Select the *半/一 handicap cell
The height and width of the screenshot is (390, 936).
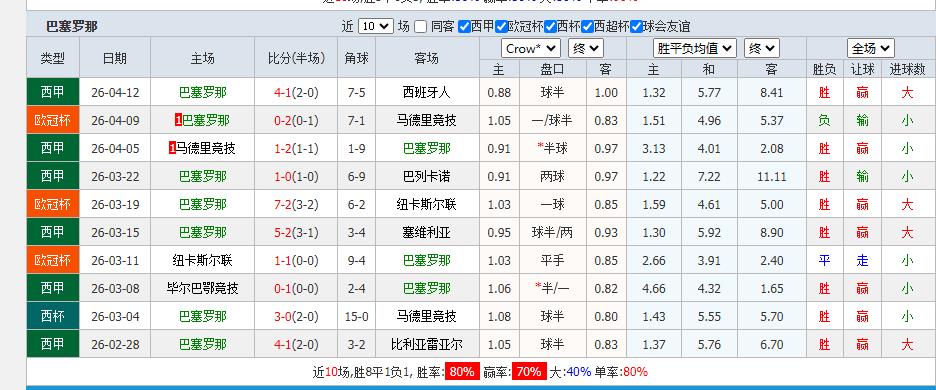[552, 288]
